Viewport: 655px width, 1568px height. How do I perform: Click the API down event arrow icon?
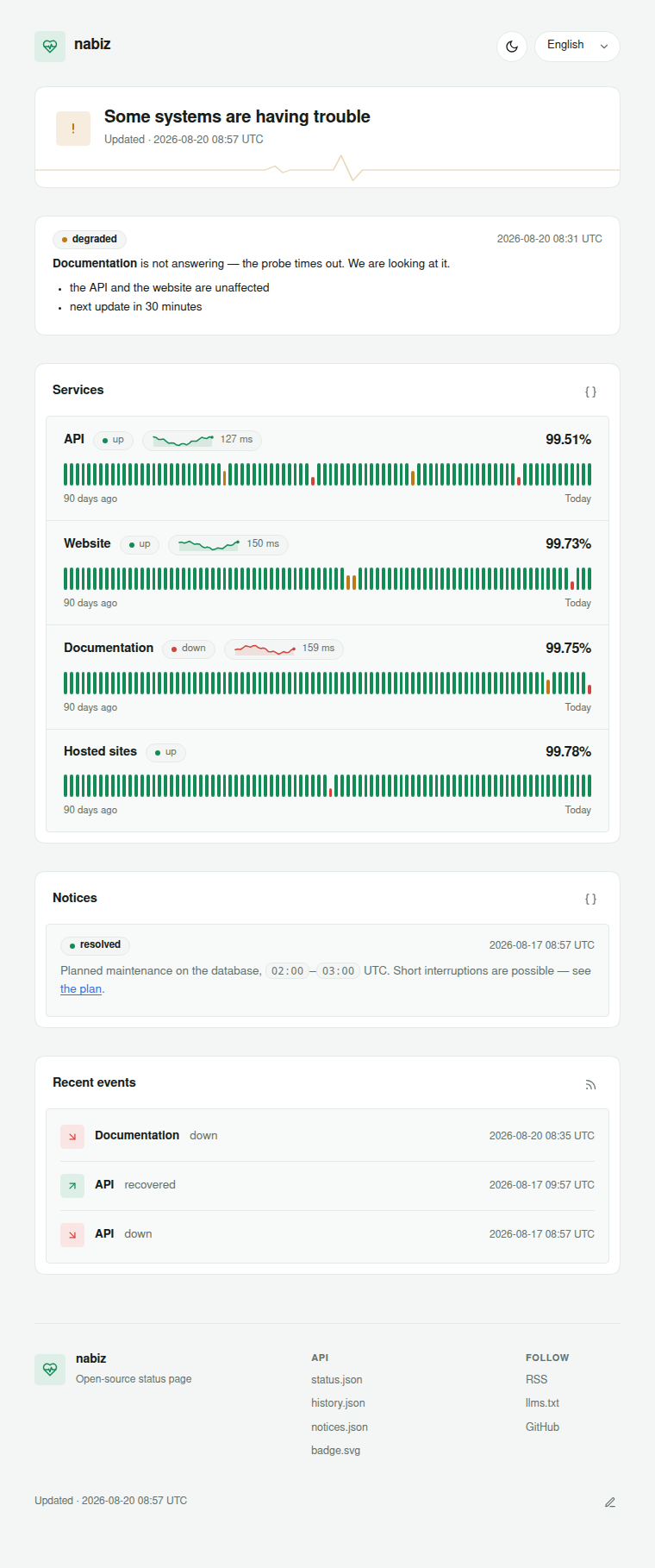tap(72, 1235)
